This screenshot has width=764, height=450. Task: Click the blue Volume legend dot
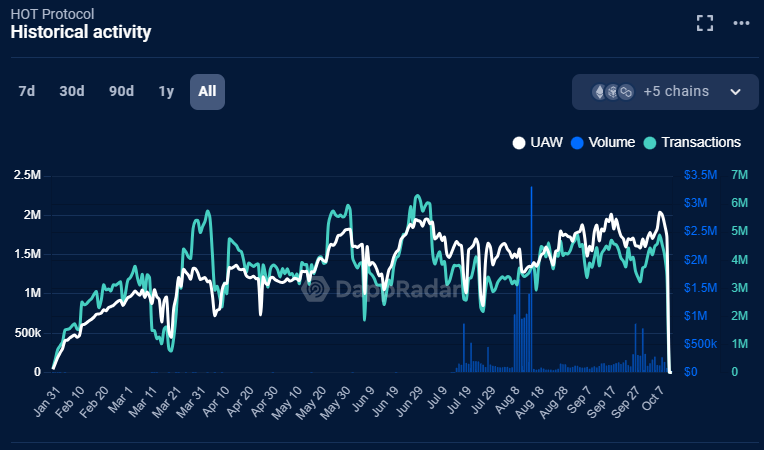576,142
